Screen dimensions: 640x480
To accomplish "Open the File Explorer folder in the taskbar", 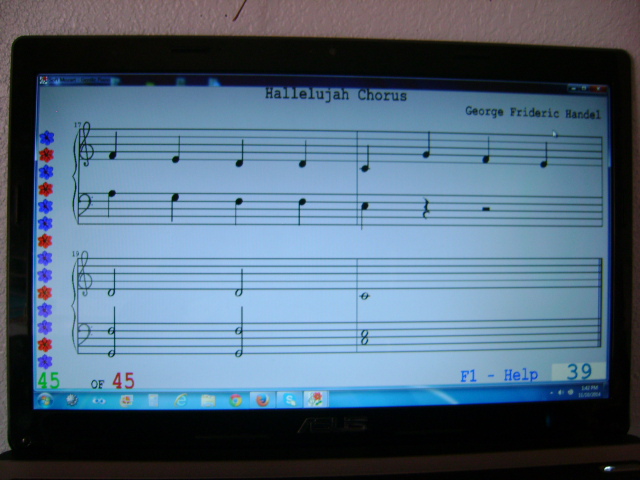I will [x=208, y=400].
